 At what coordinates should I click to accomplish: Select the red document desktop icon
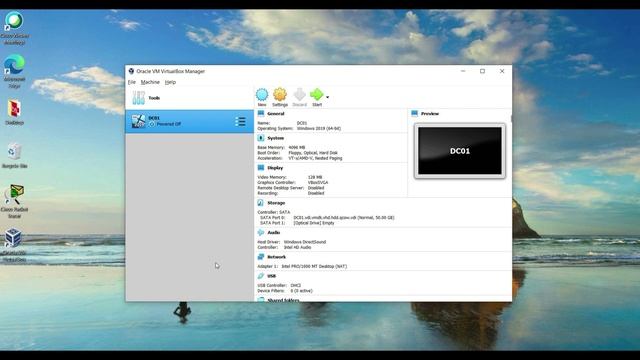click(x=15, y=112)
